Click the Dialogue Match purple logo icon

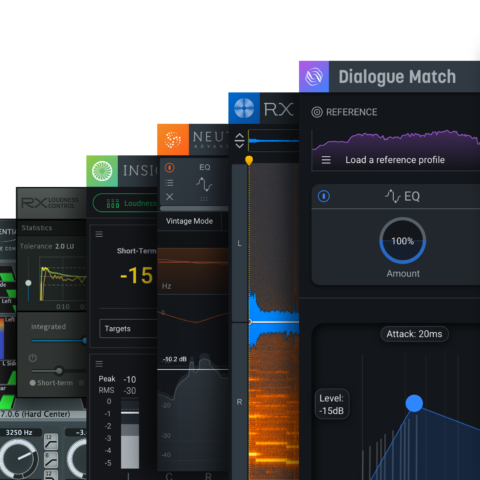pos(314,77)
